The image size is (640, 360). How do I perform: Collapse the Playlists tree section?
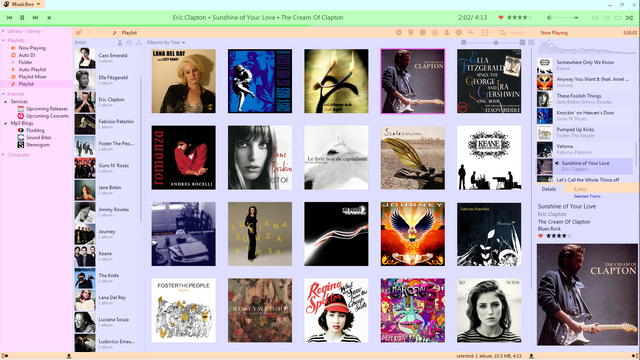3,40
